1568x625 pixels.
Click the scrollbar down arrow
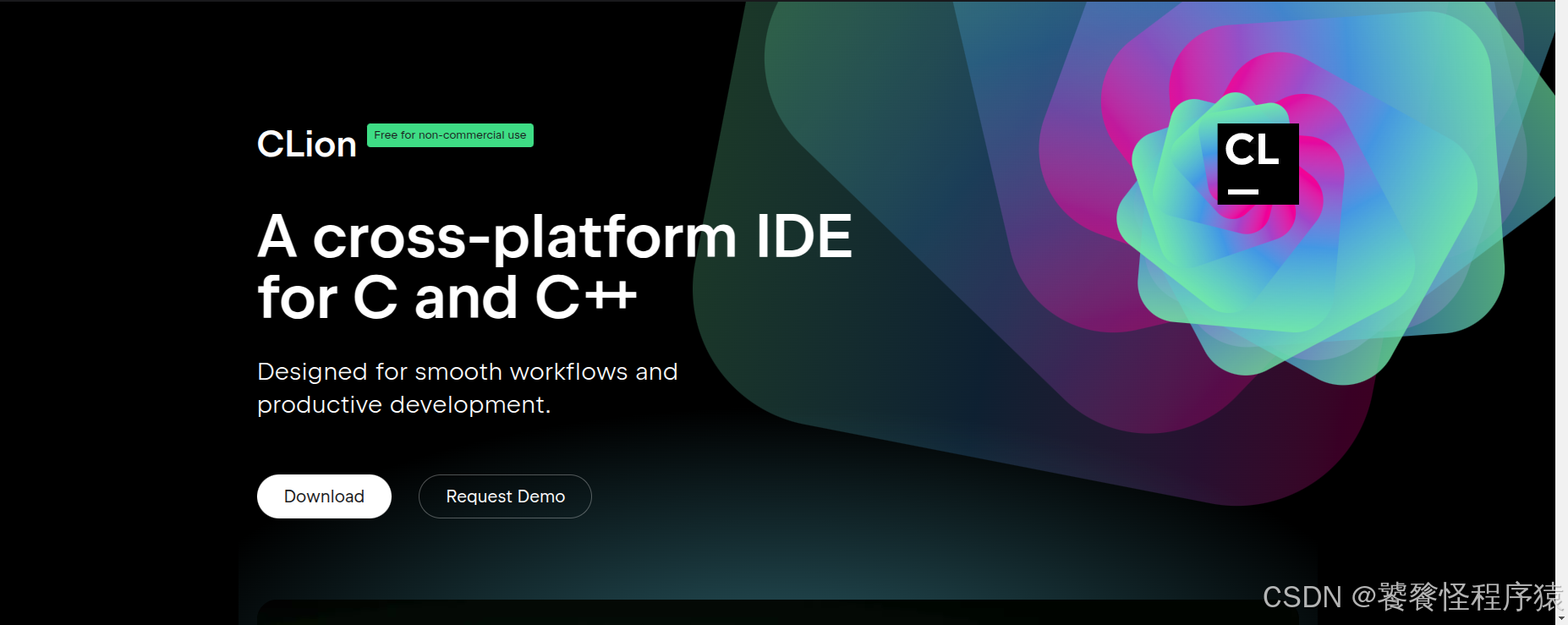tap(1561, 618)
